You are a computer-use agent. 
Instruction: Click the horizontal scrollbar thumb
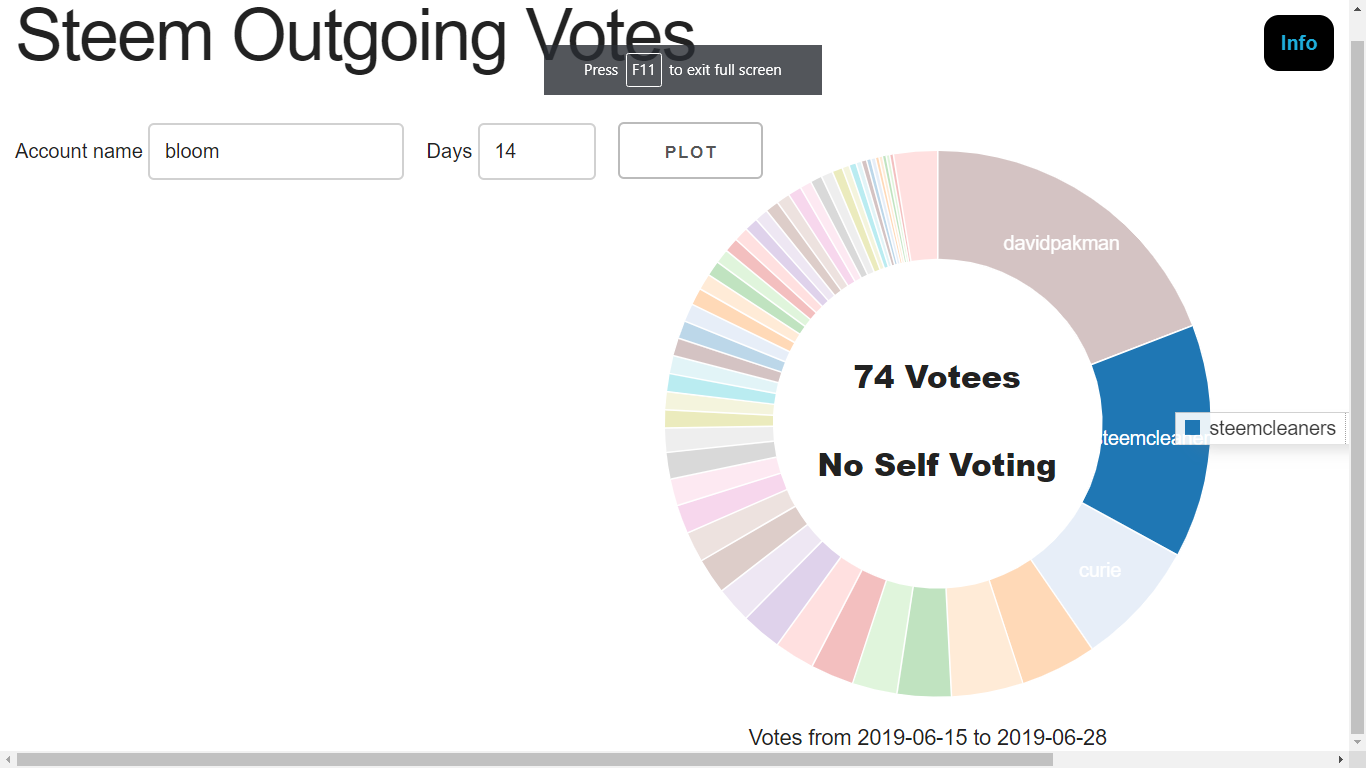[535, 760]
